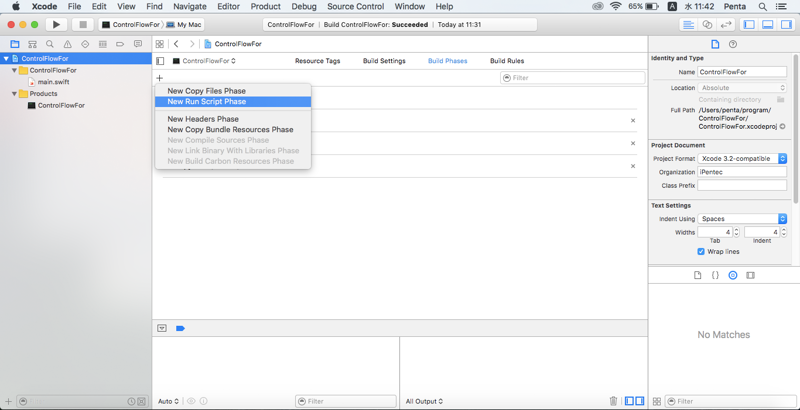This screenshot has width=800, height=410.
Task: Open the related items grid menu
Action: pyautogui.click(x=160, y=44)
